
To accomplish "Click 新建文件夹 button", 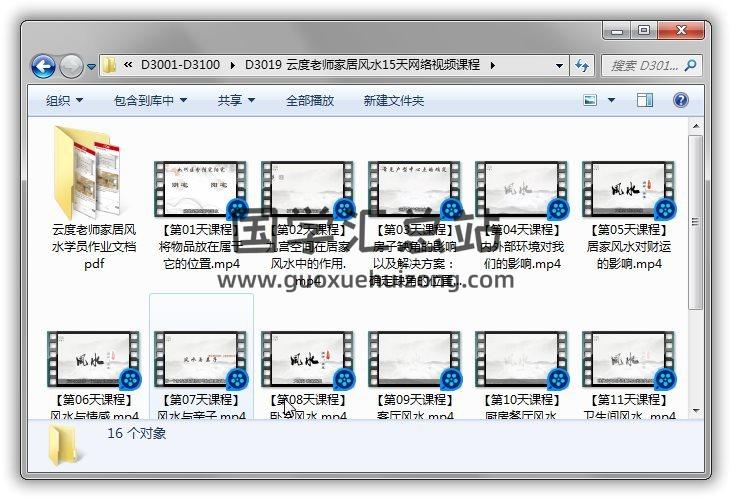I will pyautogui.click(x=394, y=100).
